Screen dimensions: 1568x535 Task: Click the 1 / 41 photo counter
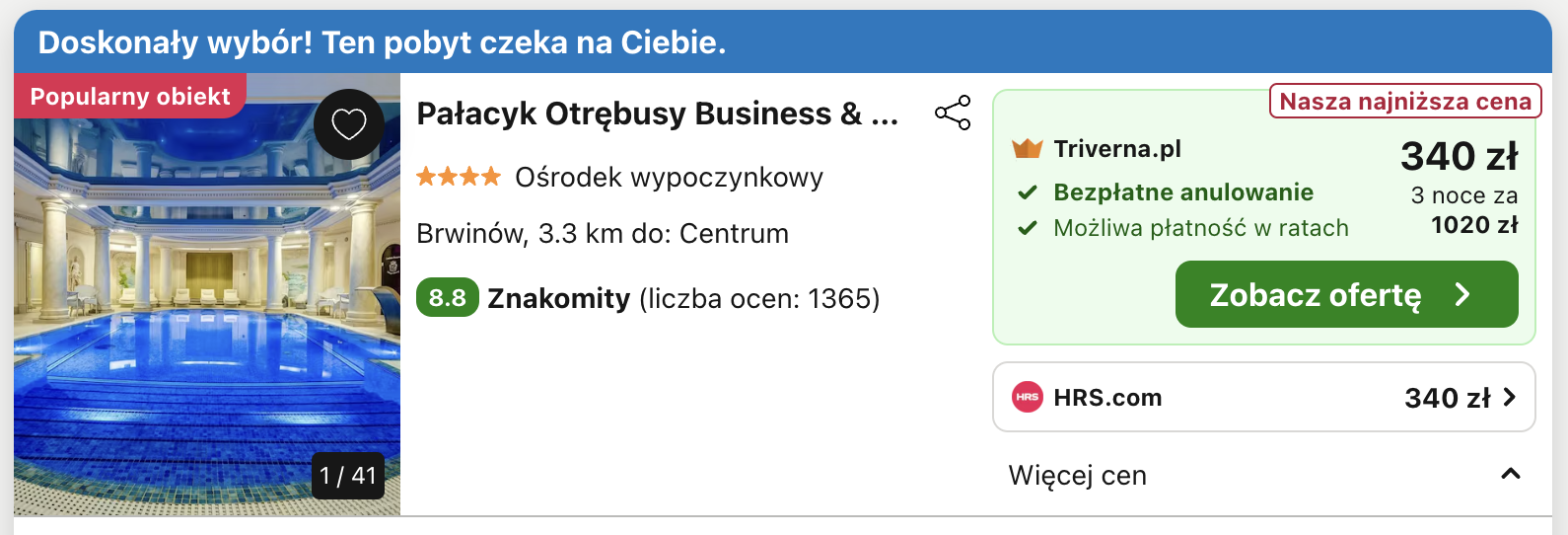348,476
